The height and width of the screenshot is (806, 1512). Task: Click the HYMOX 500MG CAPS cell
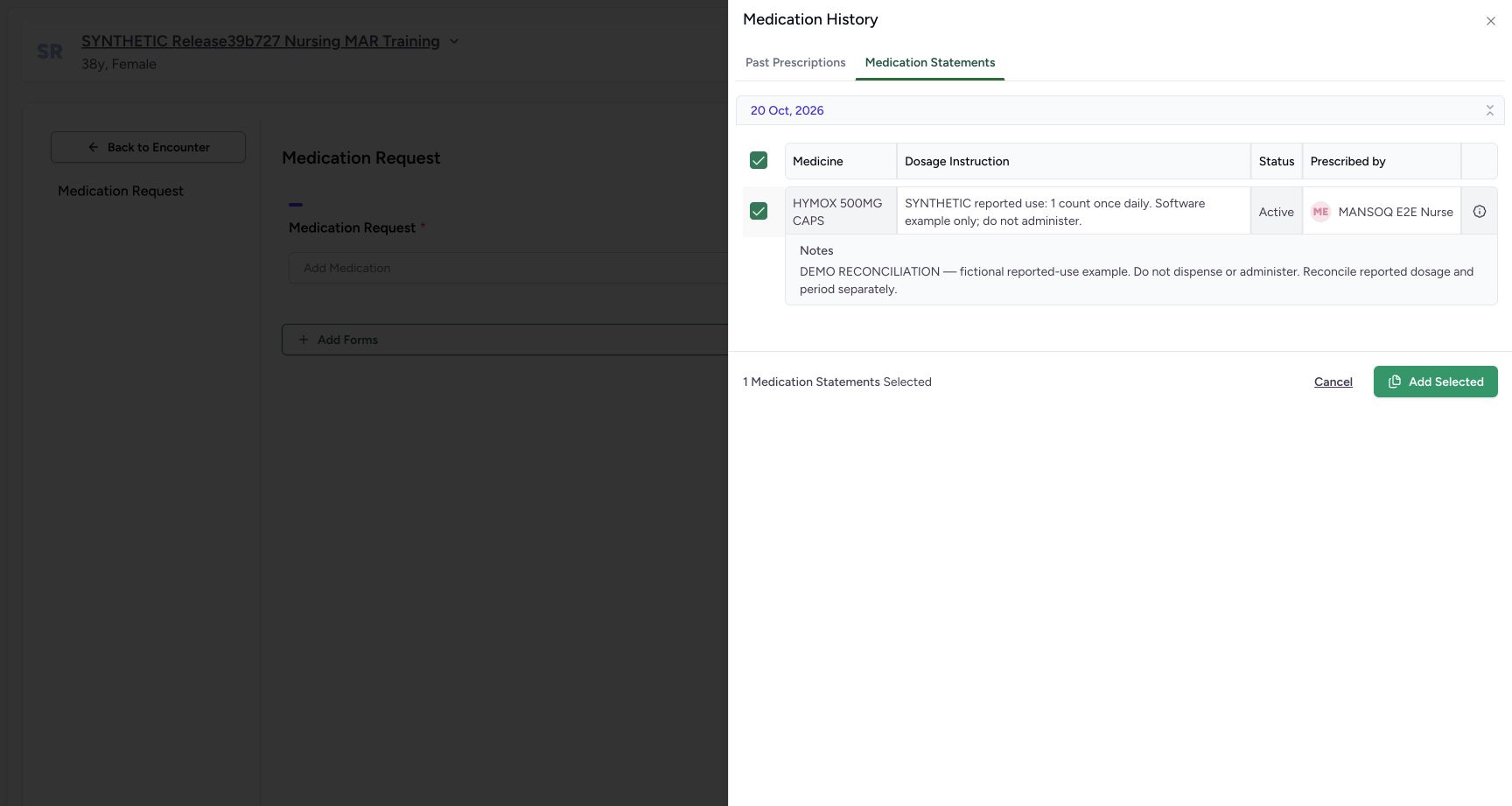pos(841,212)
